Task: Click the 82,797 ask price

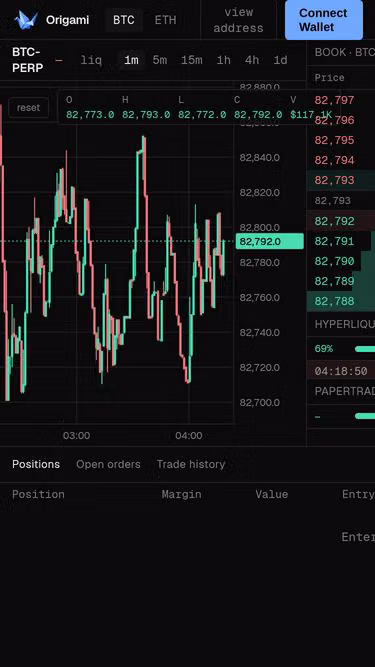Action: (x=335, y=100)
